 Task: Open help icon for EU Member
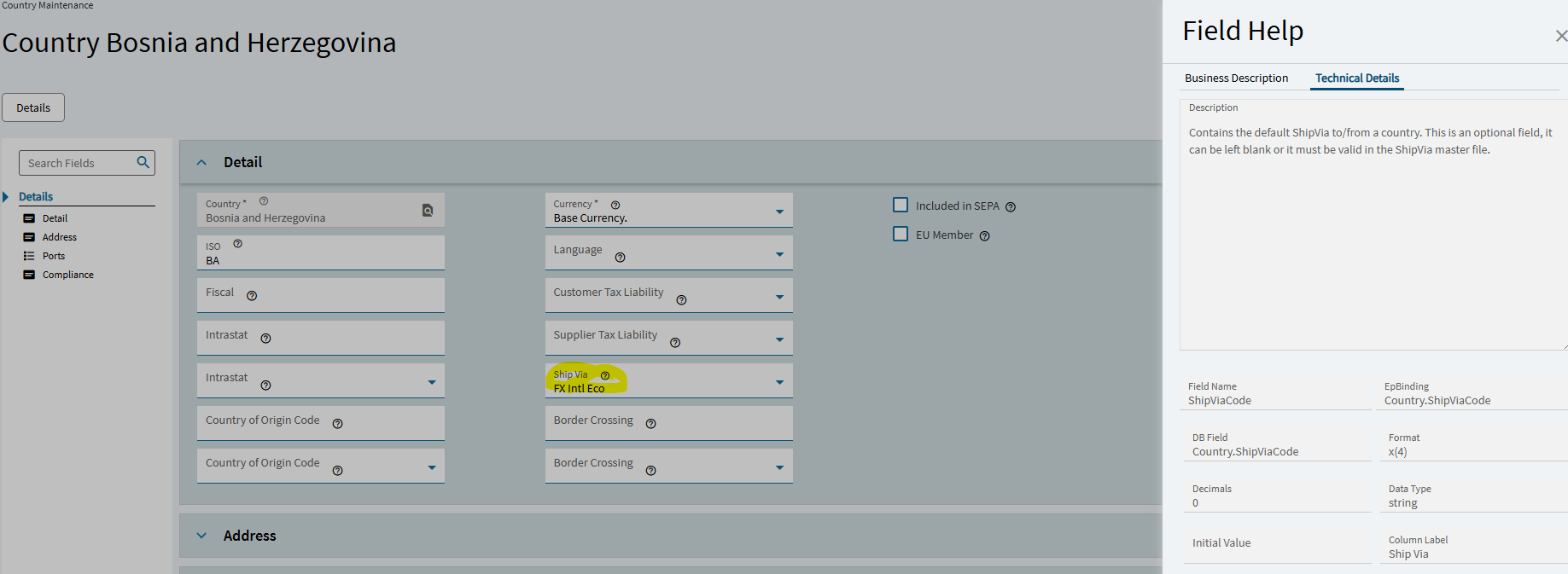click(985, 236)
